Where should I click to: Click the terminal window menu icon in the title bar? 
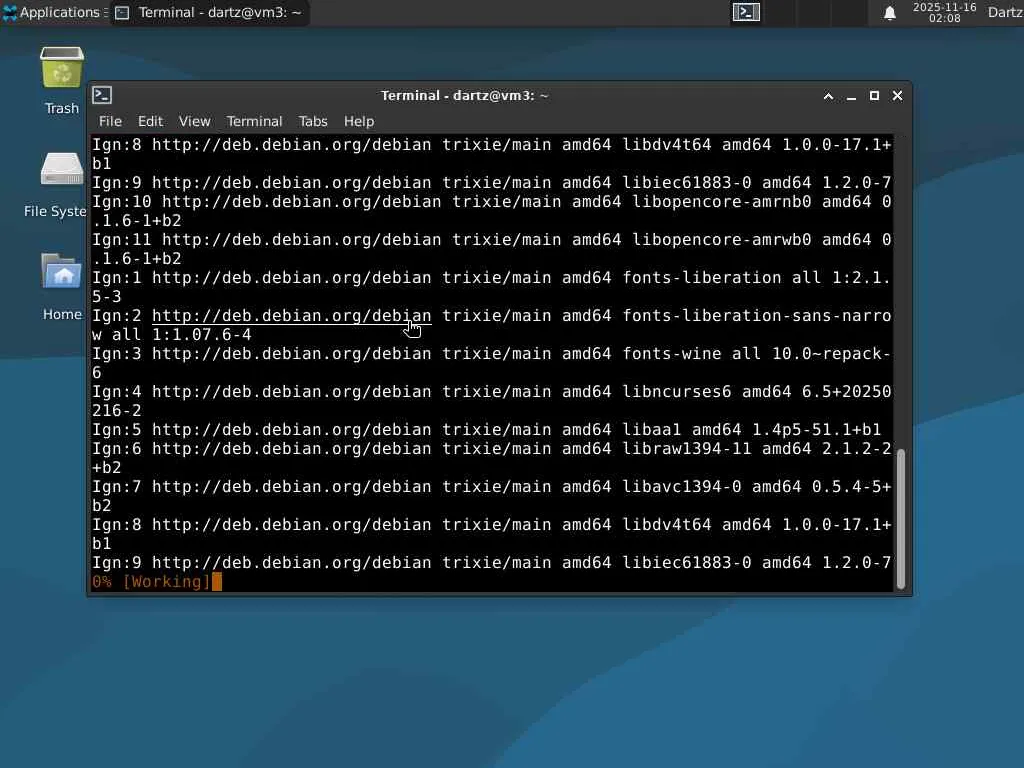(102, 95)
